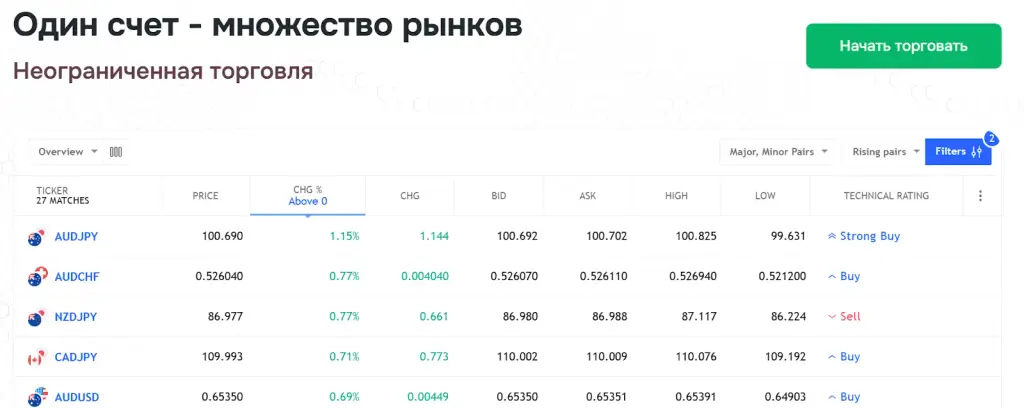Sort by the TICKER column header
Image resolution: width=1024 pixels, height=408 pixels.
(63, 195)
